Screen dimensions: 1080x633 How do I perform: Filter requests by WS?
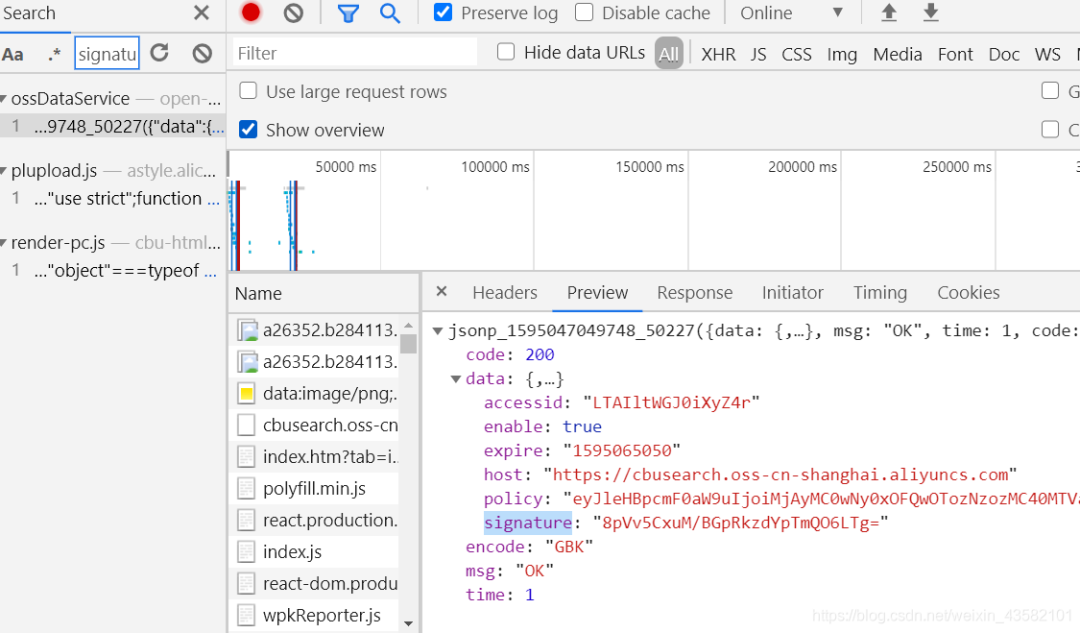1047,54
